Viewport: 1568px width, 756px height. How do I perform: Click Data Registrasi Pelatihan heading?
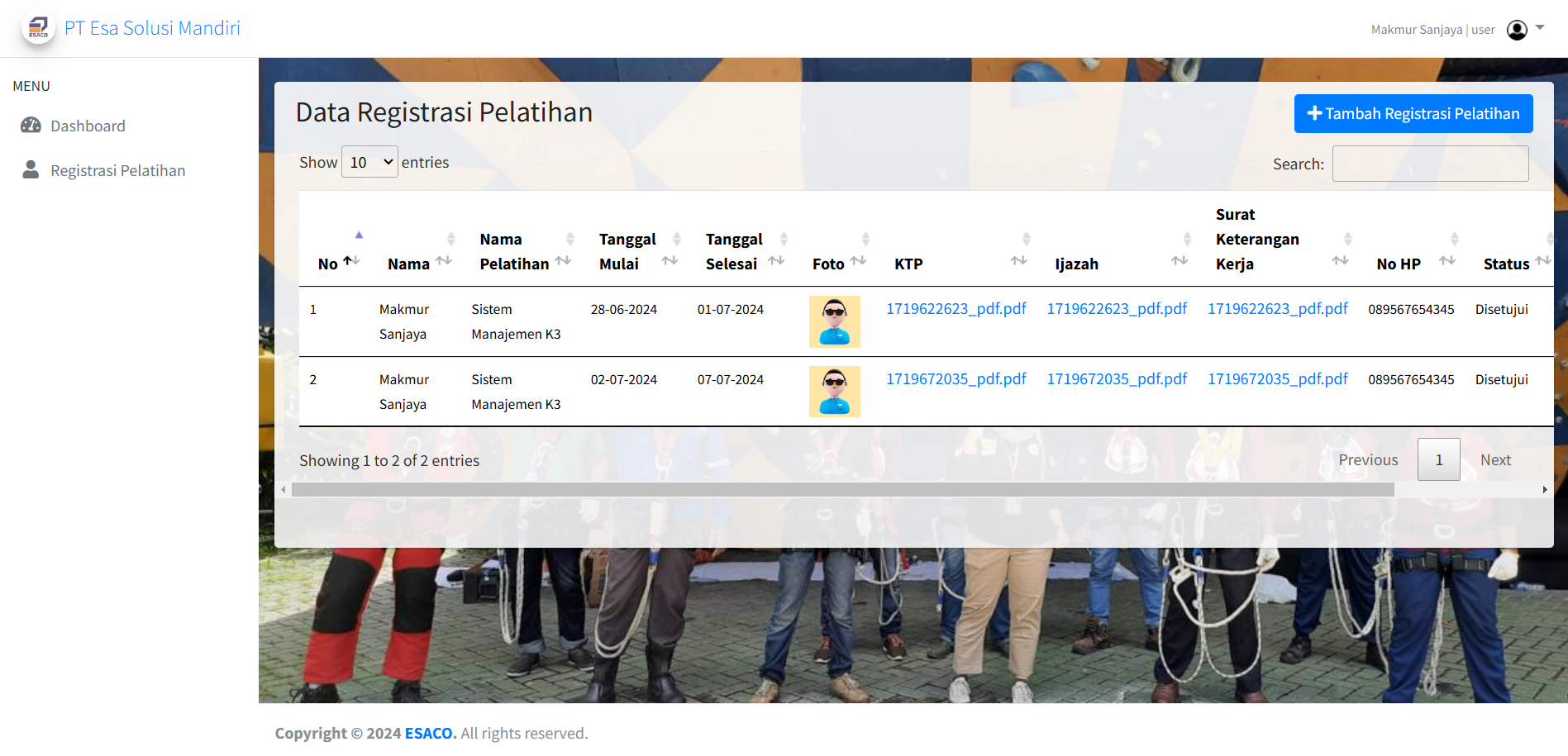tap(444, 112)
